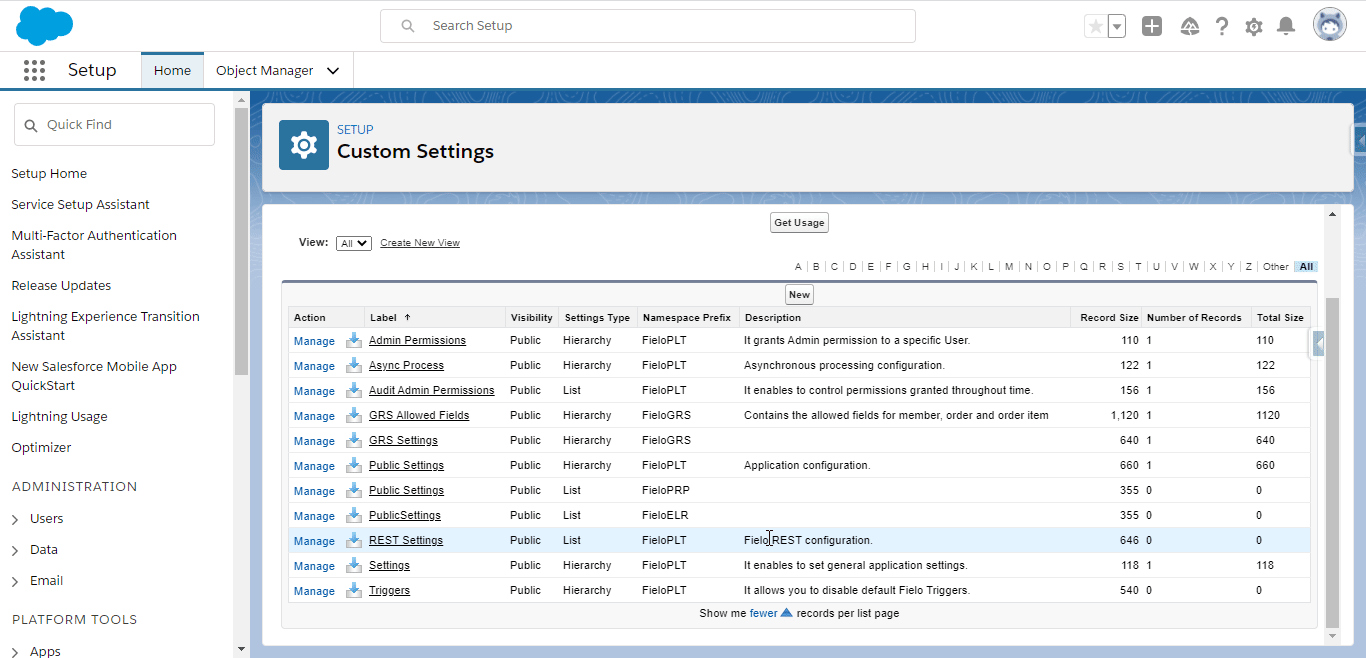Open the Async Process label link
The image size is (1366, 658).
[x=406, y=365]
